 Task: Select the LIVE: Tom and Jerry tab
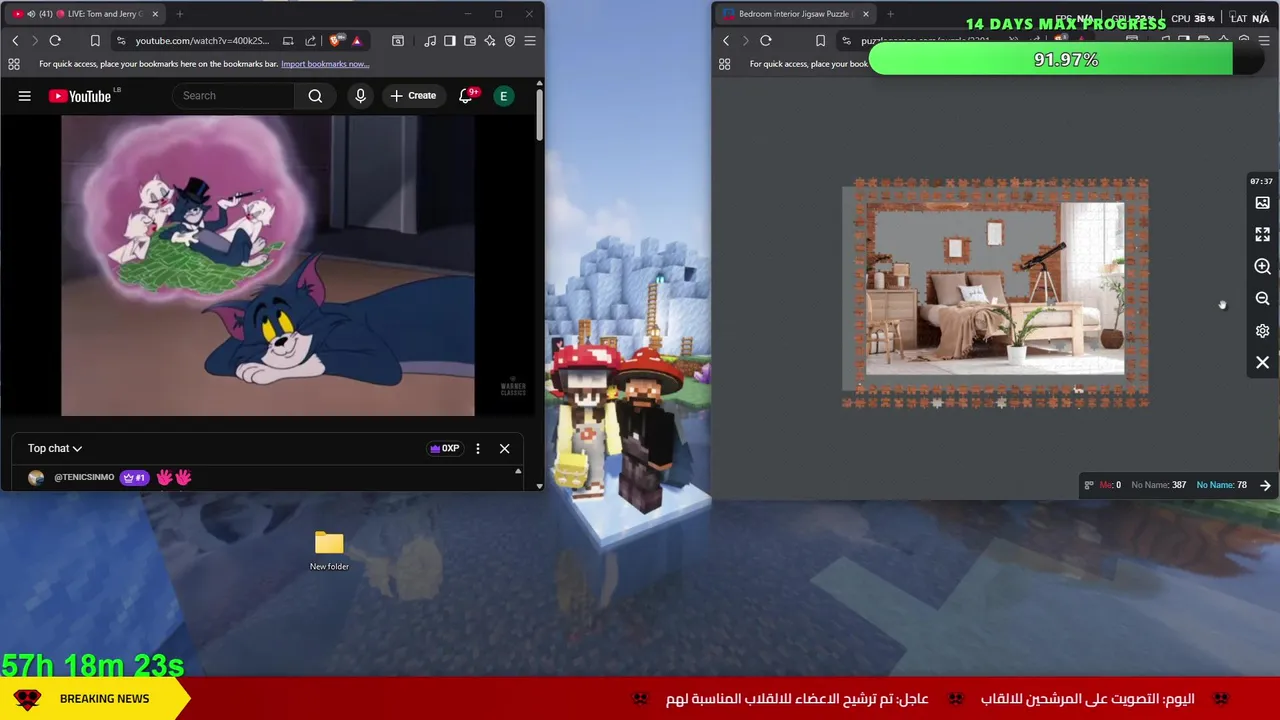pyautogui.click(x=85, y=14)
